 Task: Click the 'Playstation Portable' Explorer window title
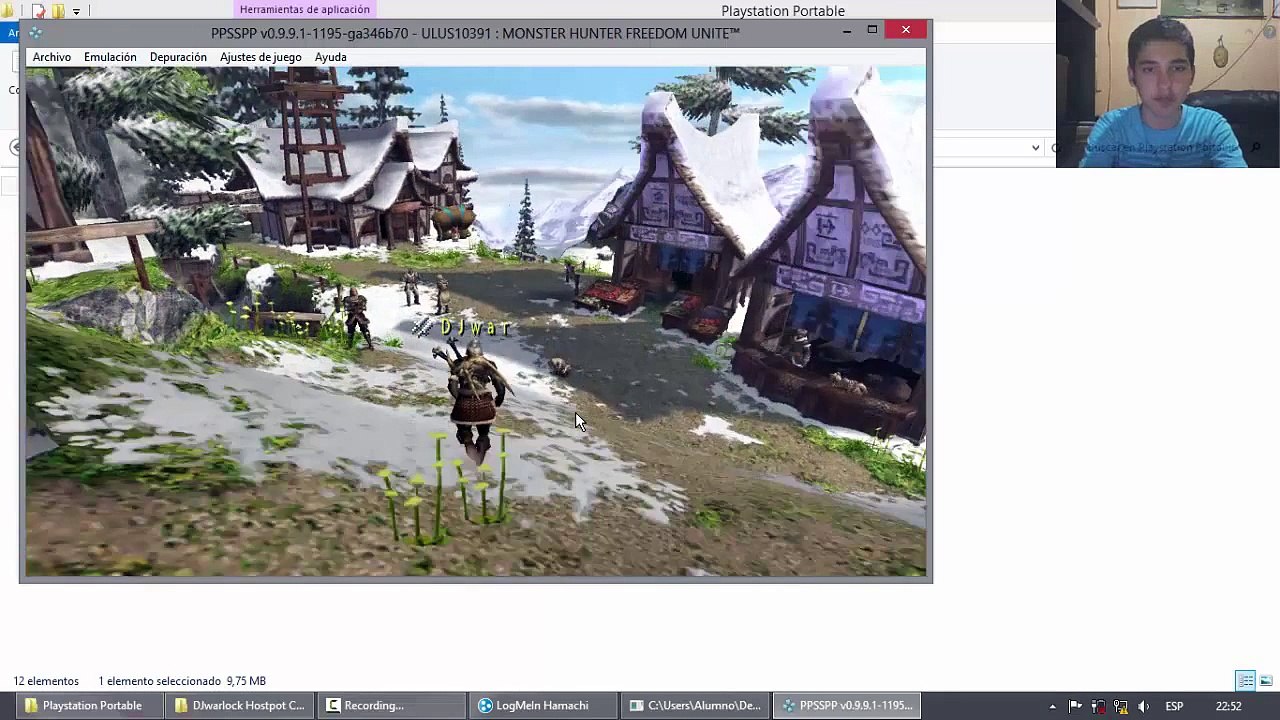[783, 11]
